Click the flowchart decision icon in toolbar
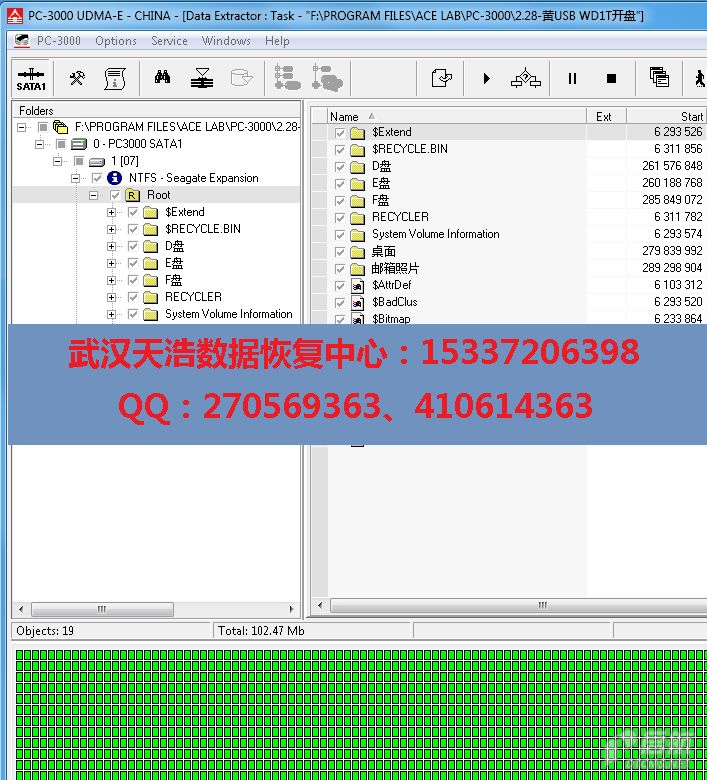707x780 pixels. [x=525, y=78]
